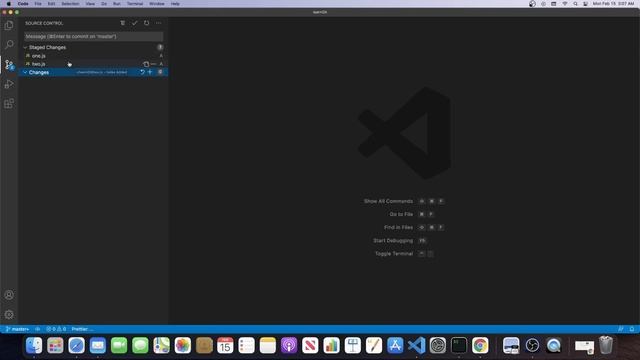This screenshot has width=640, height=360.
Task: Discard all changes icon on Changes row
Action: click(x=142, y=72)
